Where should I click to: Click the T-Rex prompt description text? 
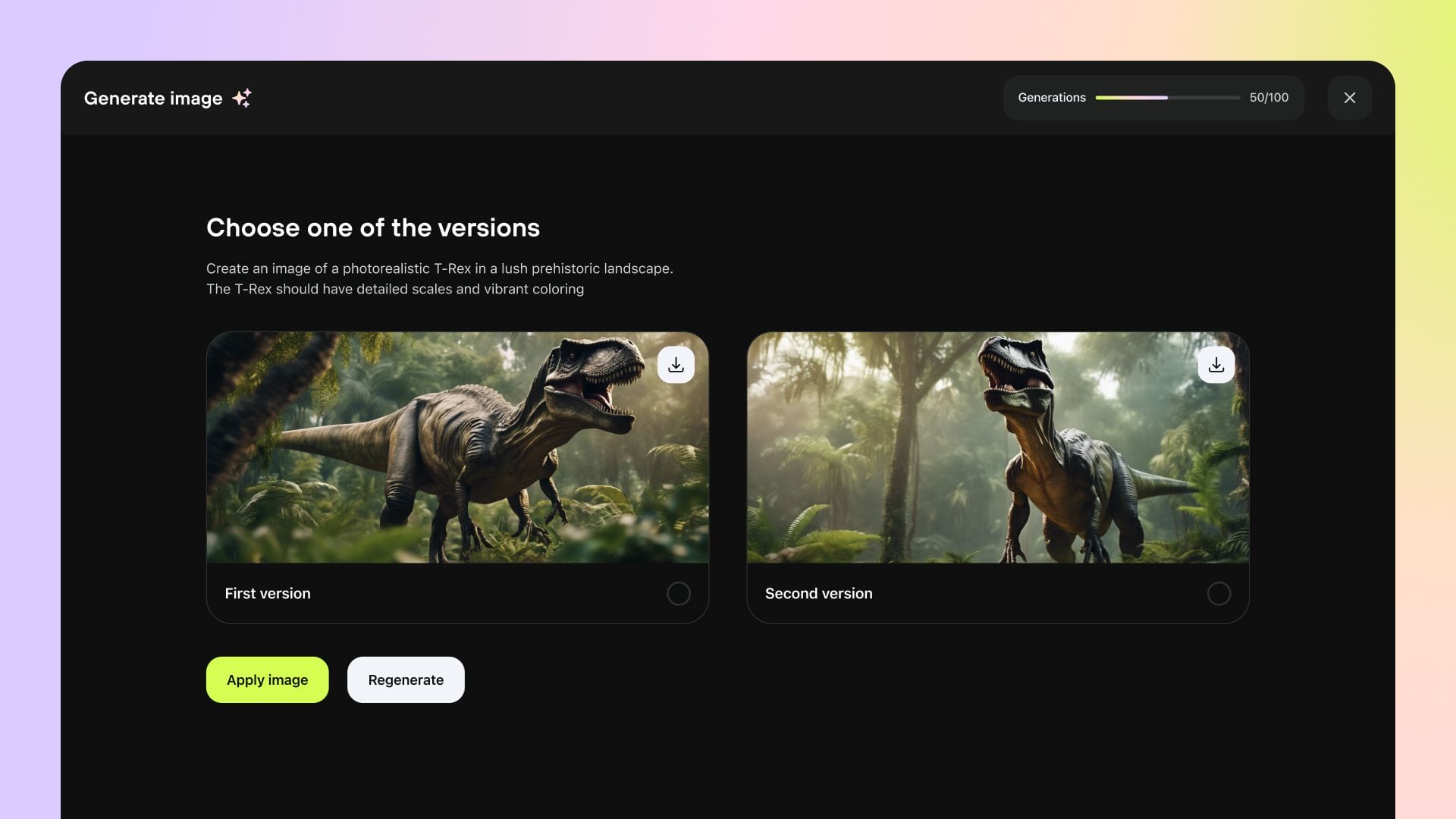439,278
